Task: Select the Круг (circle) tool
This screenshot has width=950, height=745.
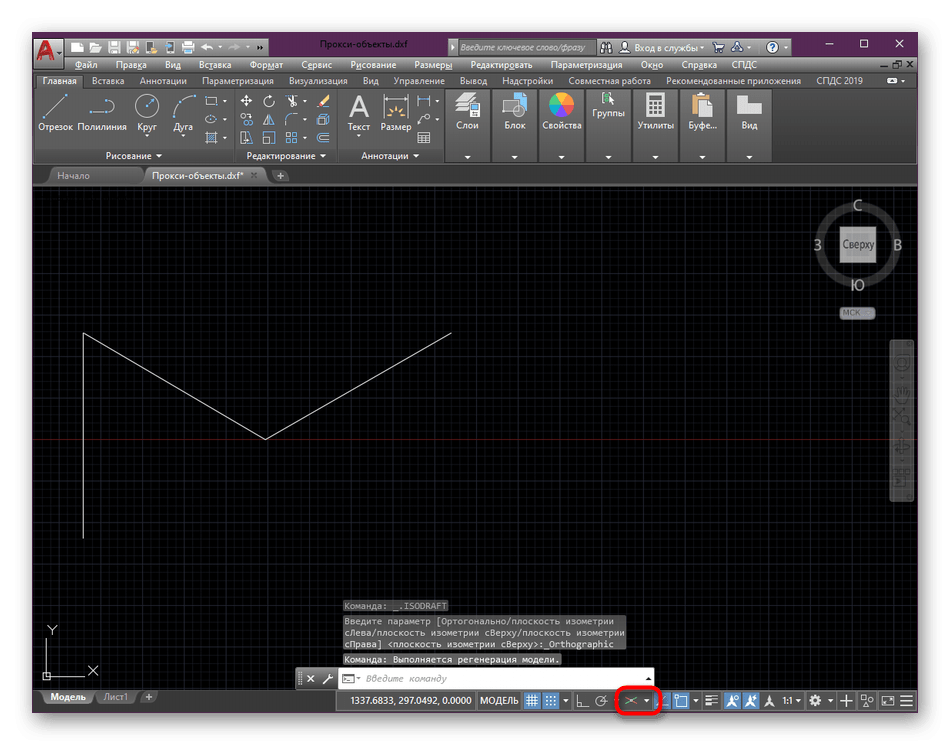Action: coord(147,113)
